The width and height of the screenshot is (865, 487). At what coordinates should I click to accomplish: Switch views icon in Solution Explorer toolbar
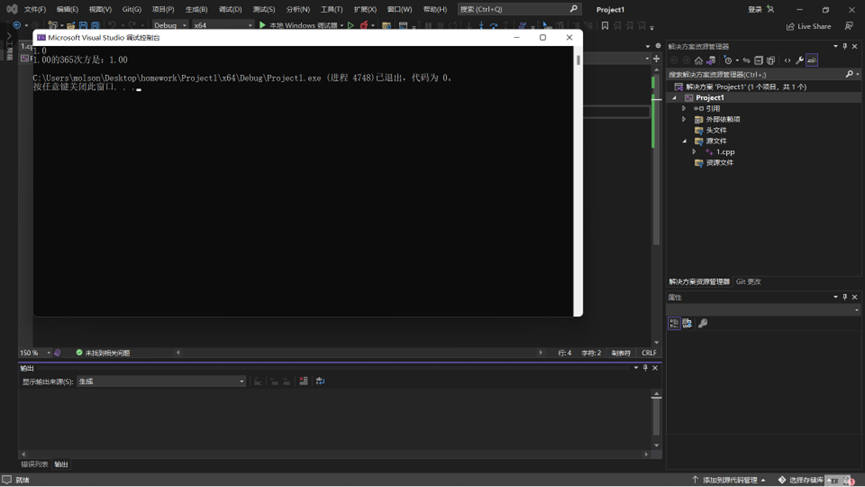[711, 61]
